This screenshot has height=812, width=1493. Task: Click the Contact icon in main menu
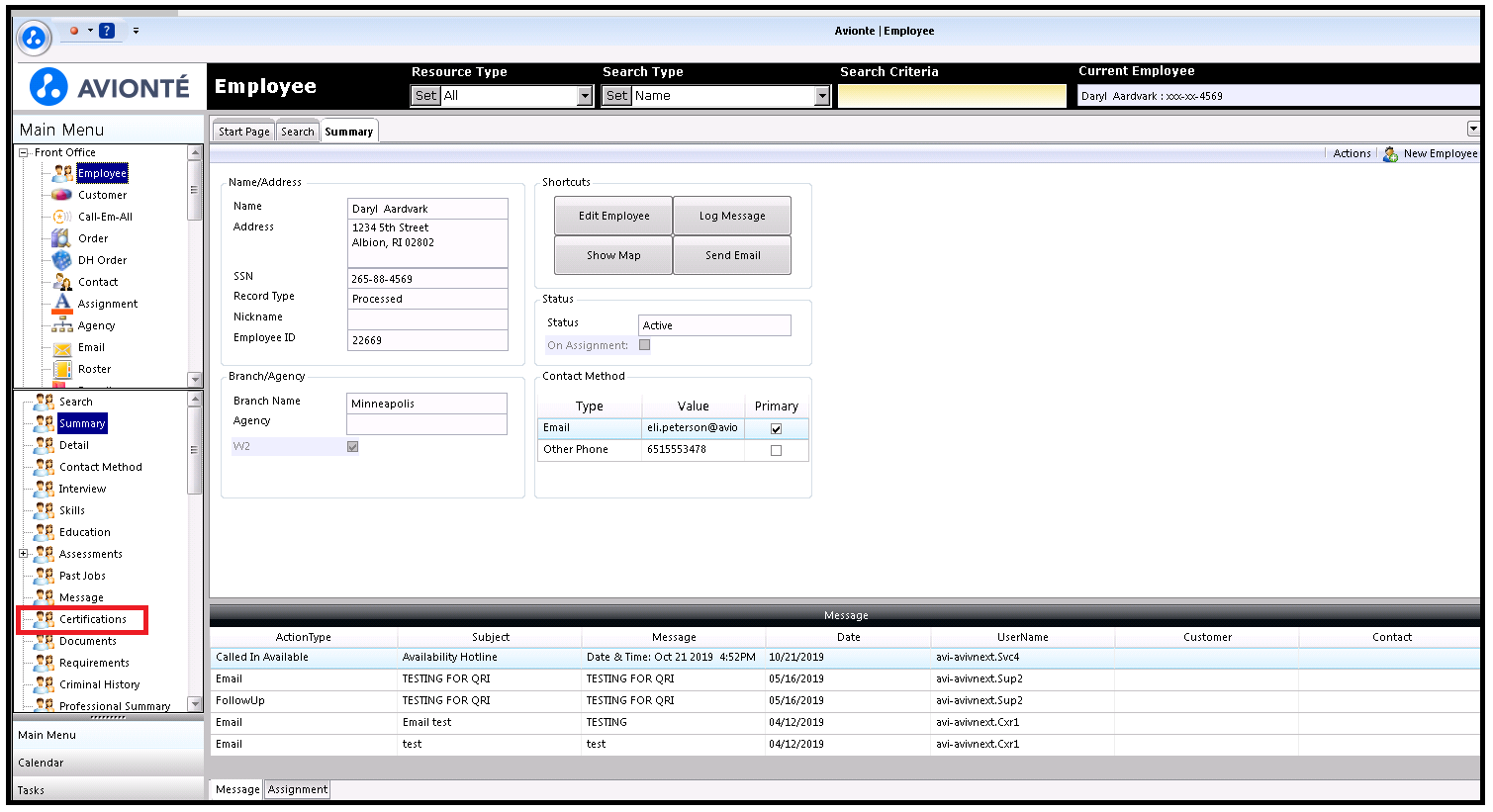coord(62,282)
